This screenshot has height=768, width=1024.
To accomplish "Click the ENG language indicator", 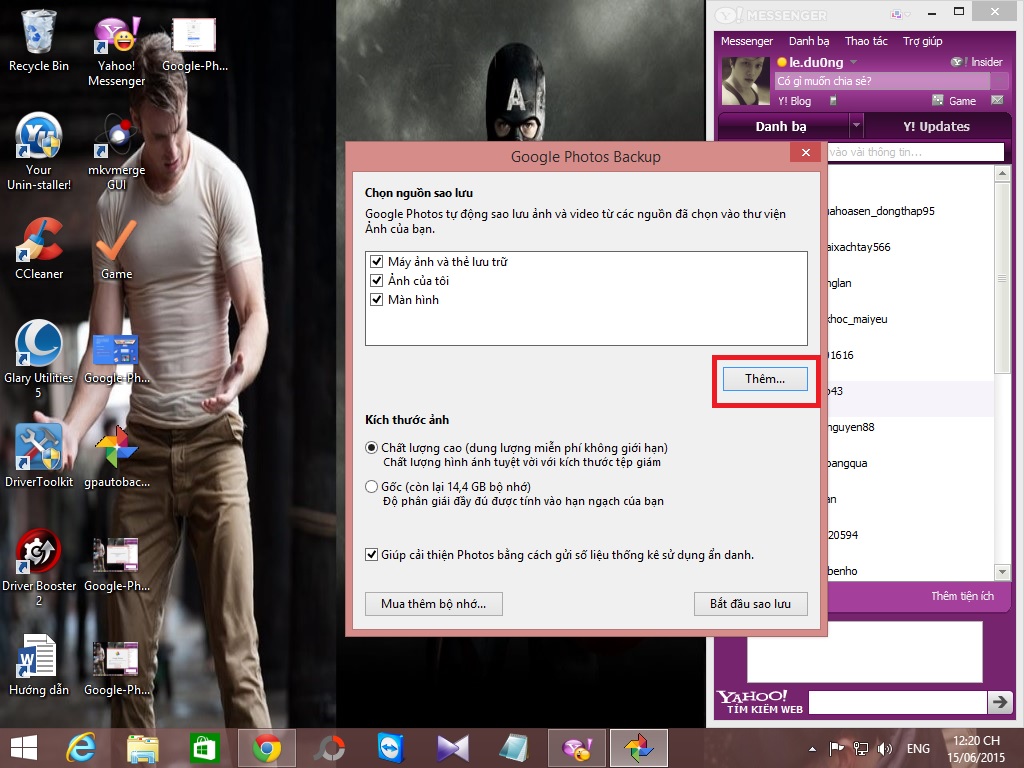I will click(x=918, y=749).
